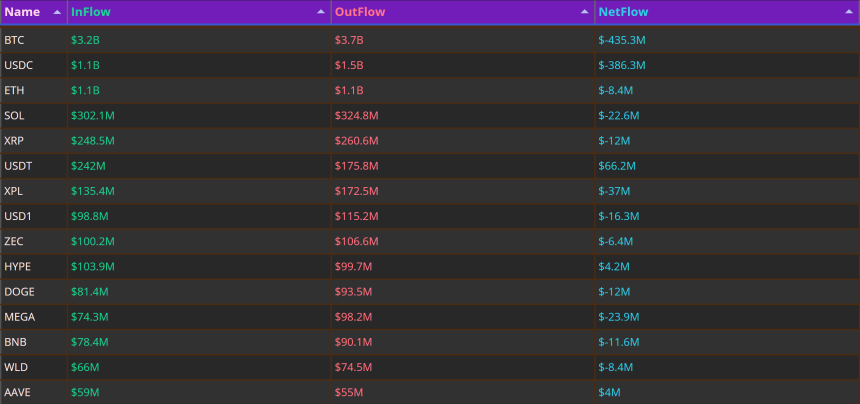Select the USDC name cell

pyautogui.click(x=34, y=65)
